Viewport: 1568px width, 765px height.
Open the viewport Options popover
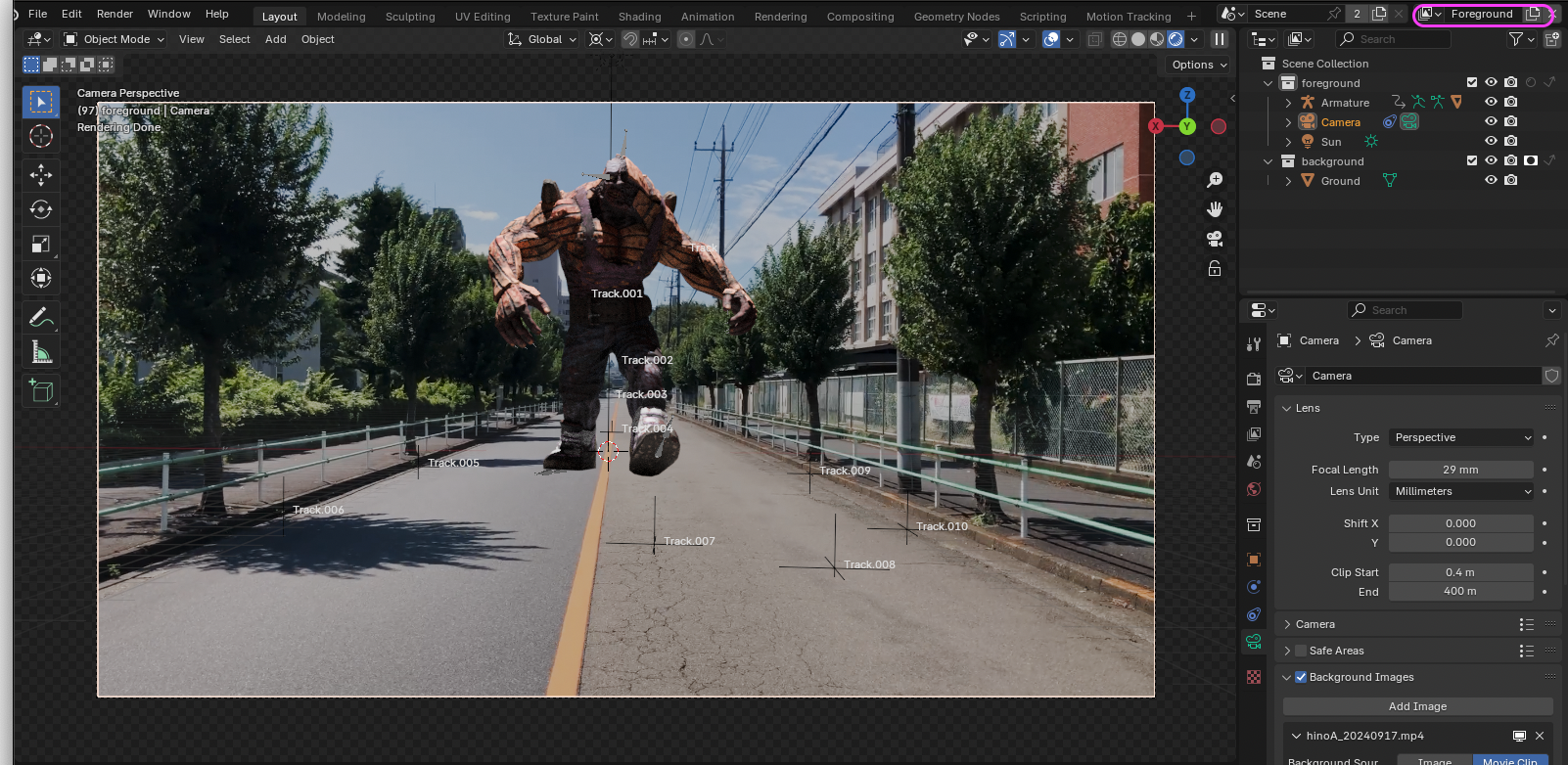1199,65
